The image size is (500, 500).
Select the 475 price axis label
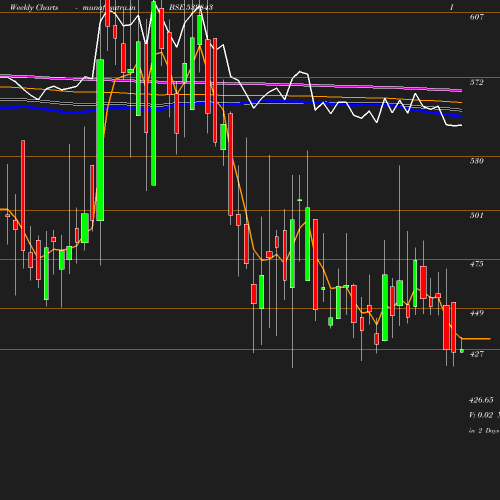pos(476,264)
